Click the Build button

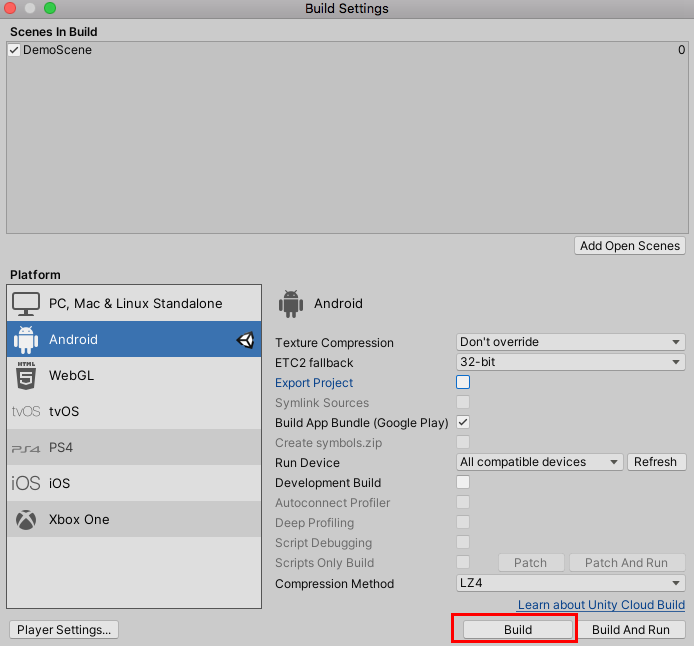click(517, 630)
